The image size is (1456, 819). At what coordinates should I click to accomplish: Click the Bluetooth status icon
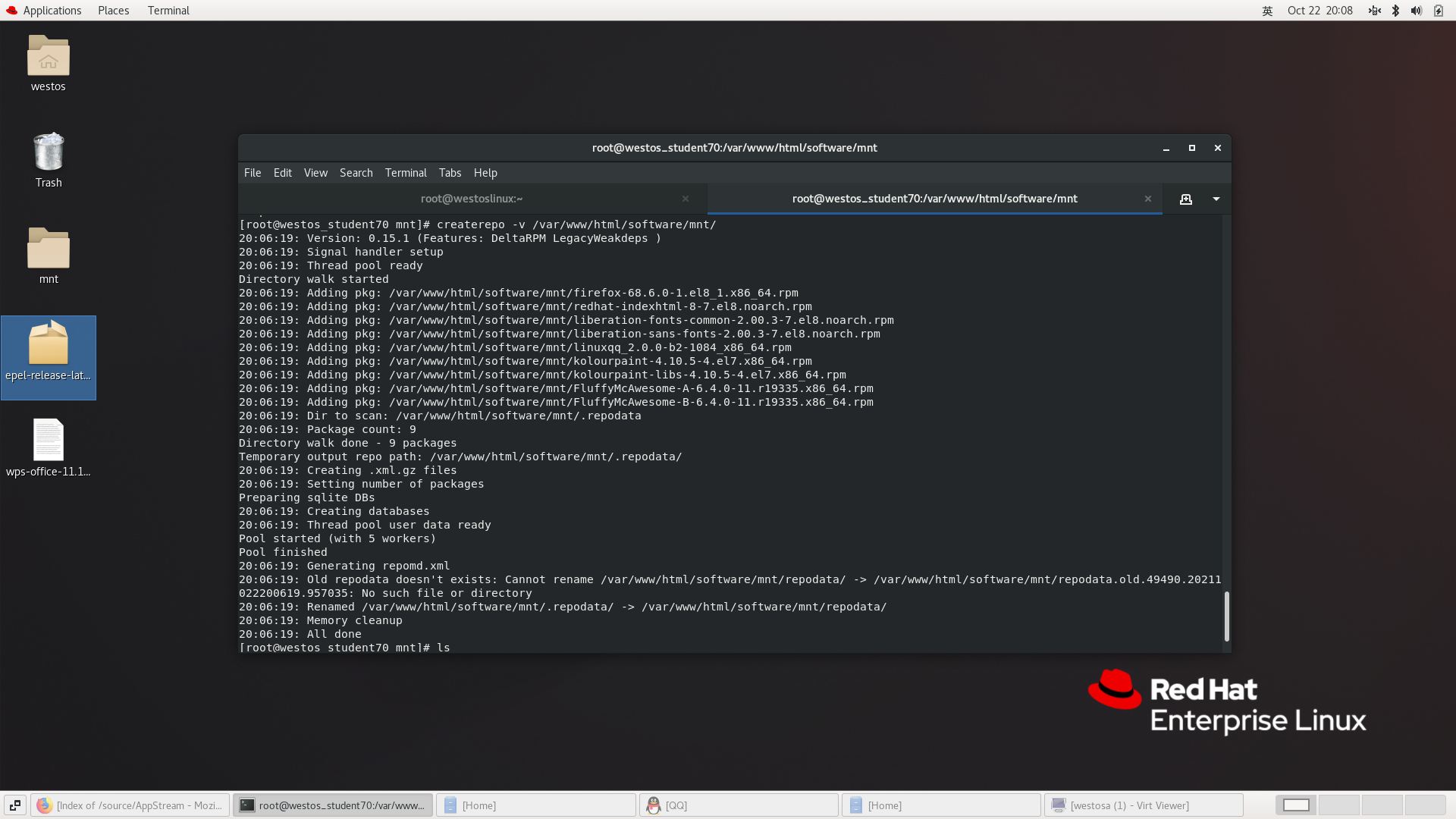1395,11
